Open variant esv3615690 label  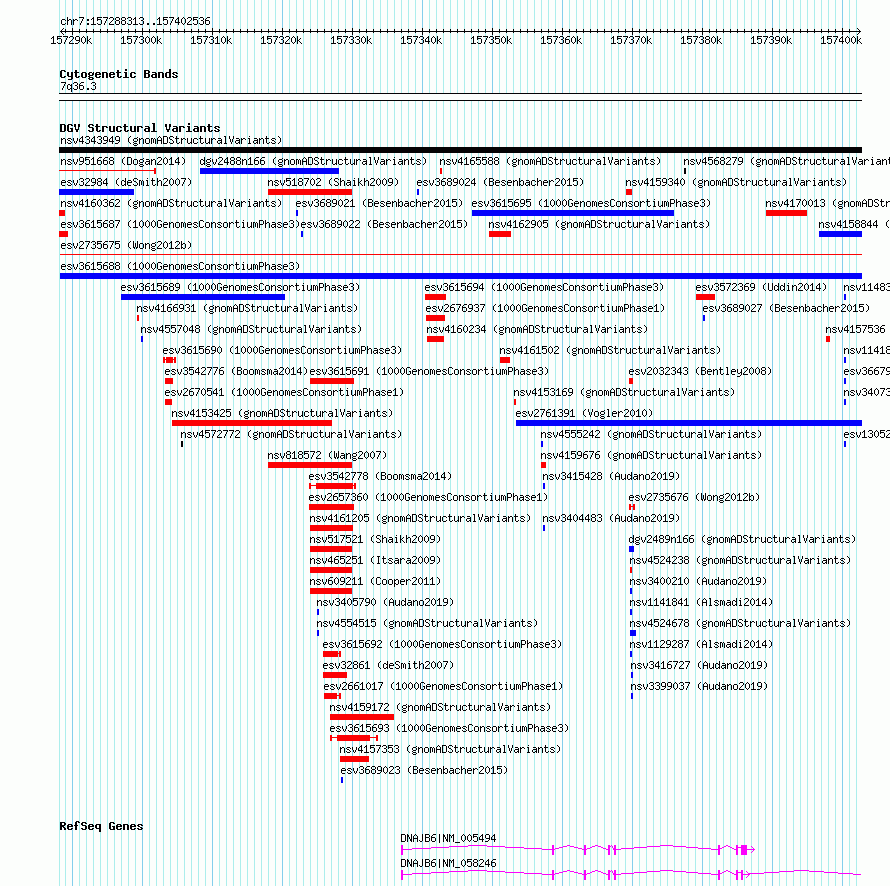click(282, 350)
